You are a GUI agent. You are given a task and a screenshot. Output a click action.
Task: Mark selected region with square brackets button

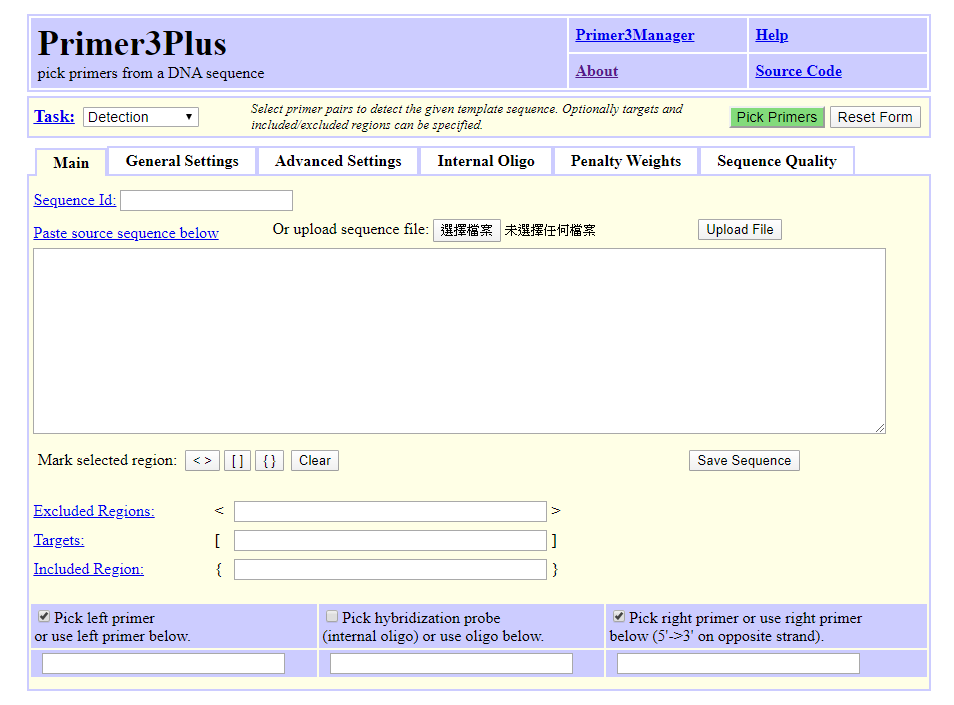(237, 460)
